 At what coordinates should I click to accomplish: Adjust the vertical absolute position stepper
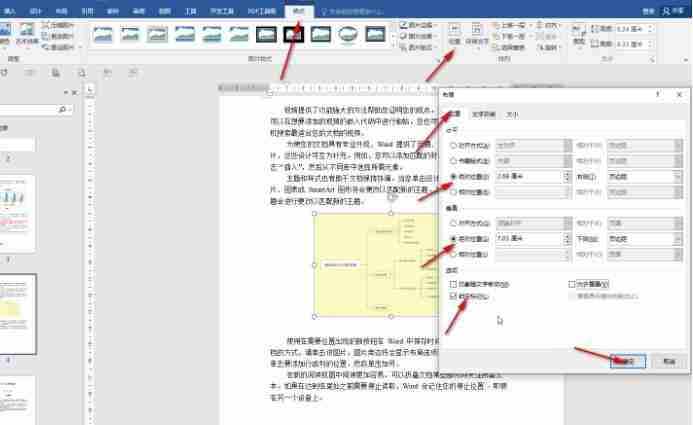(x=567, y=239)
